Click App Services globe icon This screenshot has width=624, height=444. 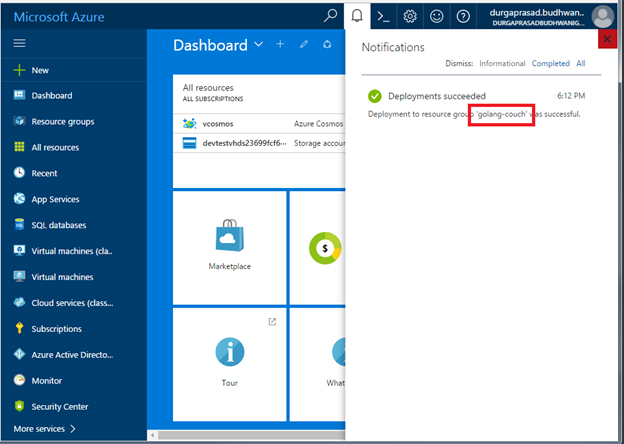tap(19, 198)
